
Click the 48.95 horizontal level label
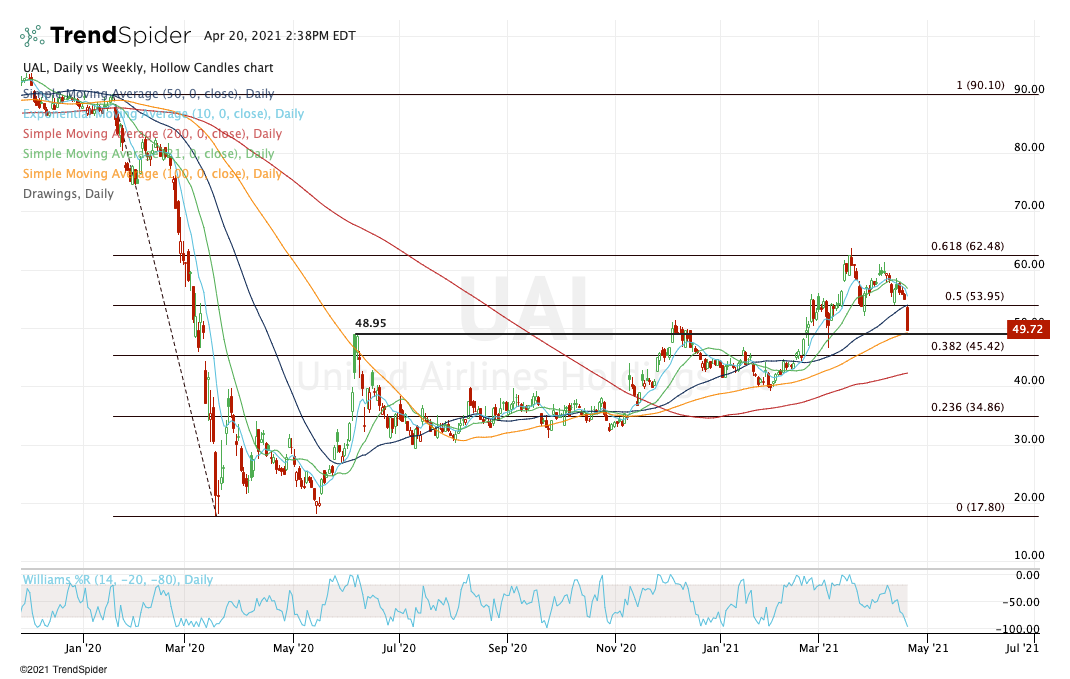click(371, 323)
